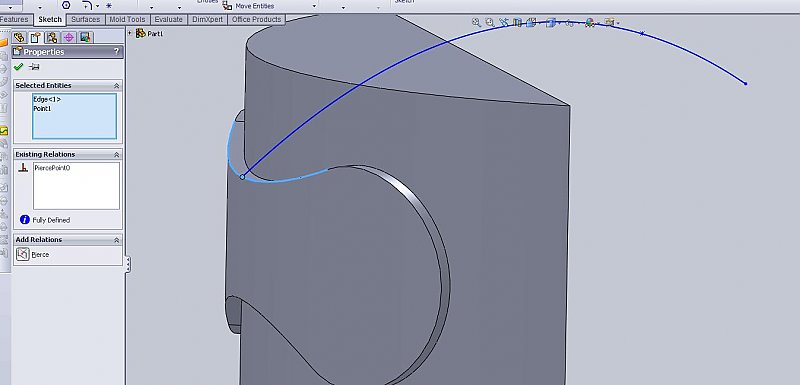800x385 pixels.
Task: Click the Point tool star icon
Action: pyautogui.click(x=109, y=6)
